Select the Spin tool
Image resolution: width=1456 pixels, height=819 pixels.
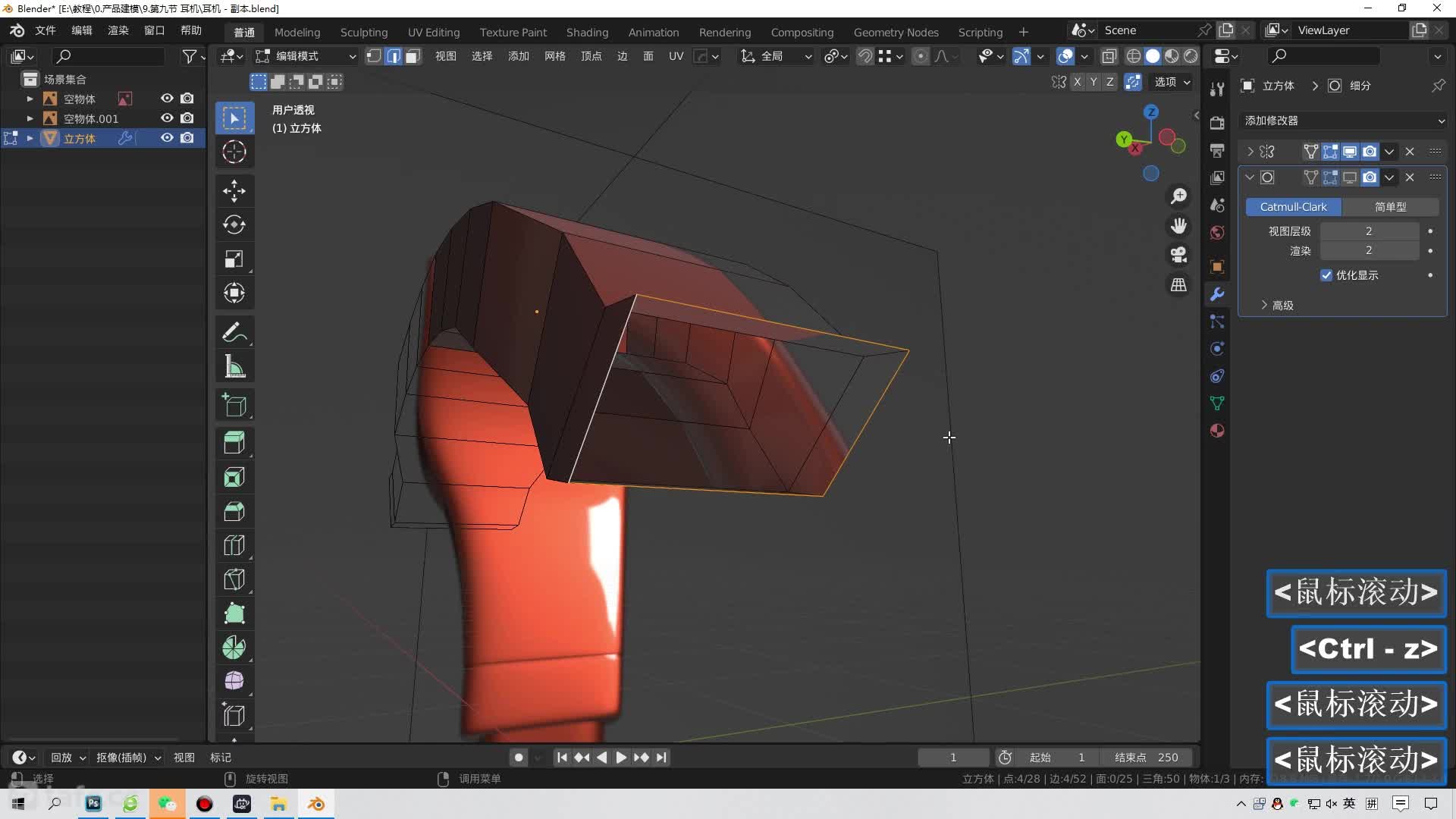[x=234, y=648]
